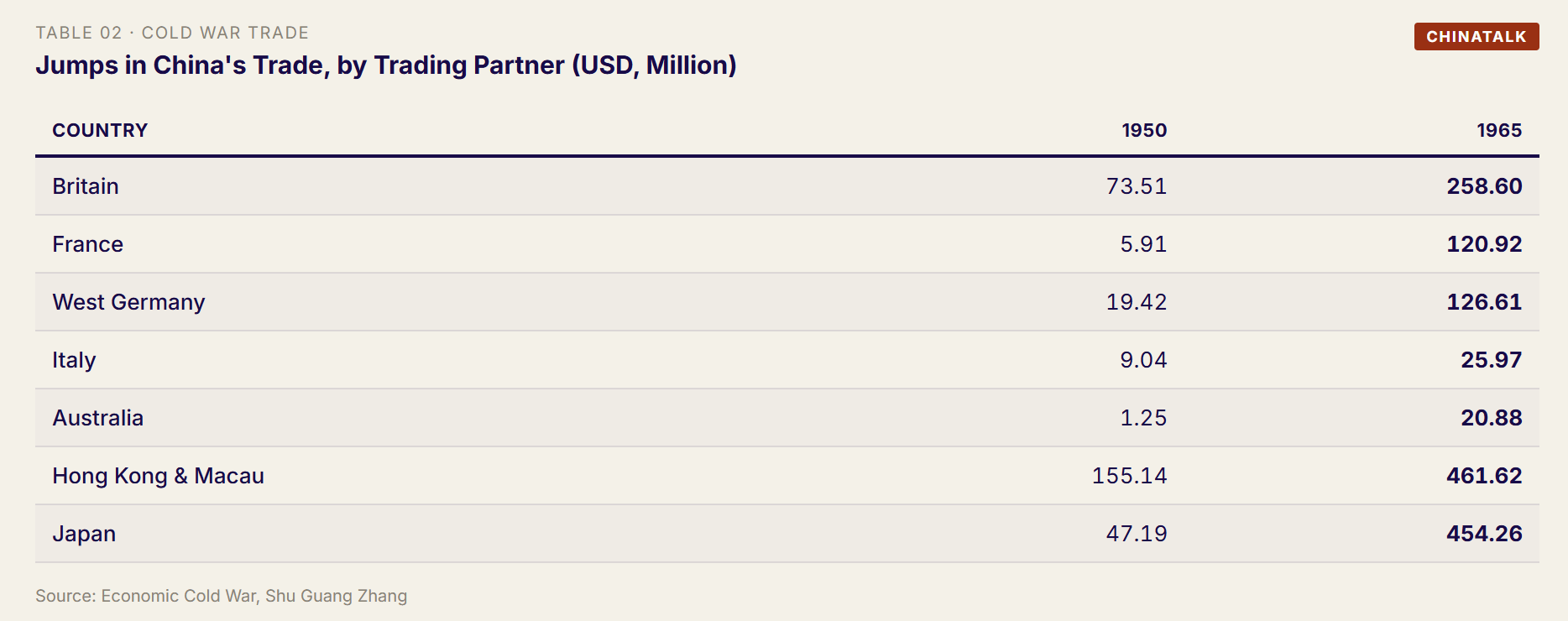Click the Japan row label
The image size is (1568, 621).
(84, 534)
